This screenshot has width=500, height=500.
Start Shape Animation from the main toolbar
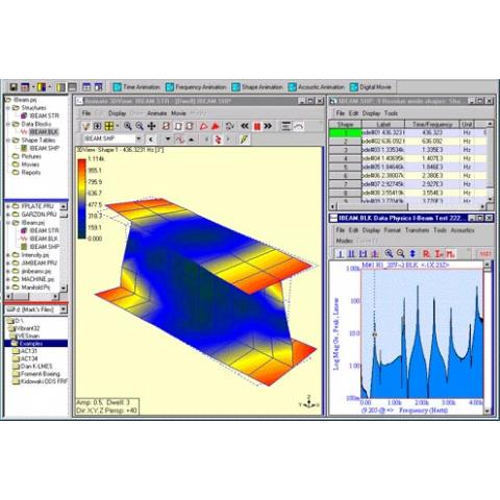click(x=257, y=87)
